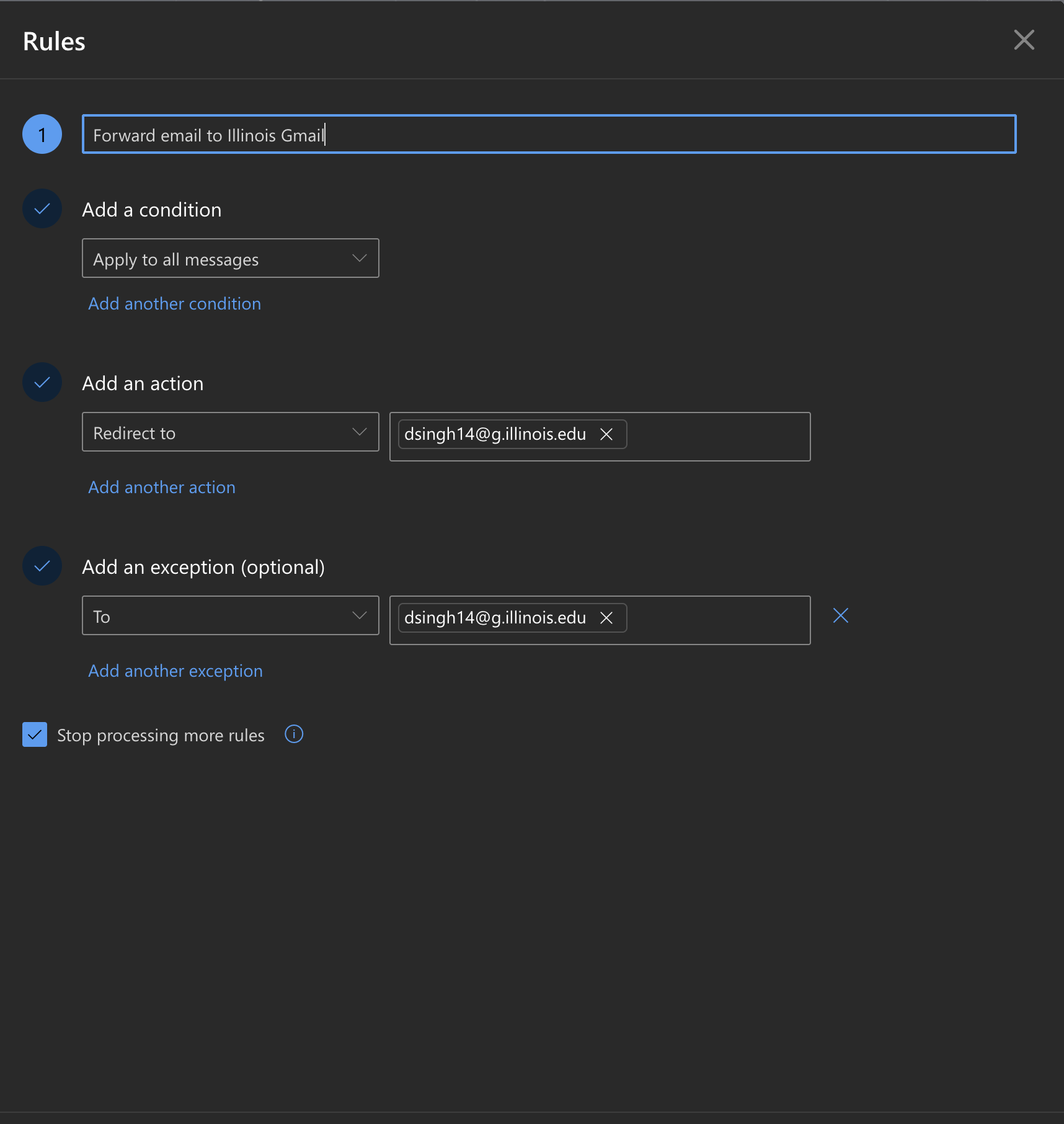Open the info tooltip beside Stop processing more rules
This screenshot has width=1064, height=1124.
[293, 734]
